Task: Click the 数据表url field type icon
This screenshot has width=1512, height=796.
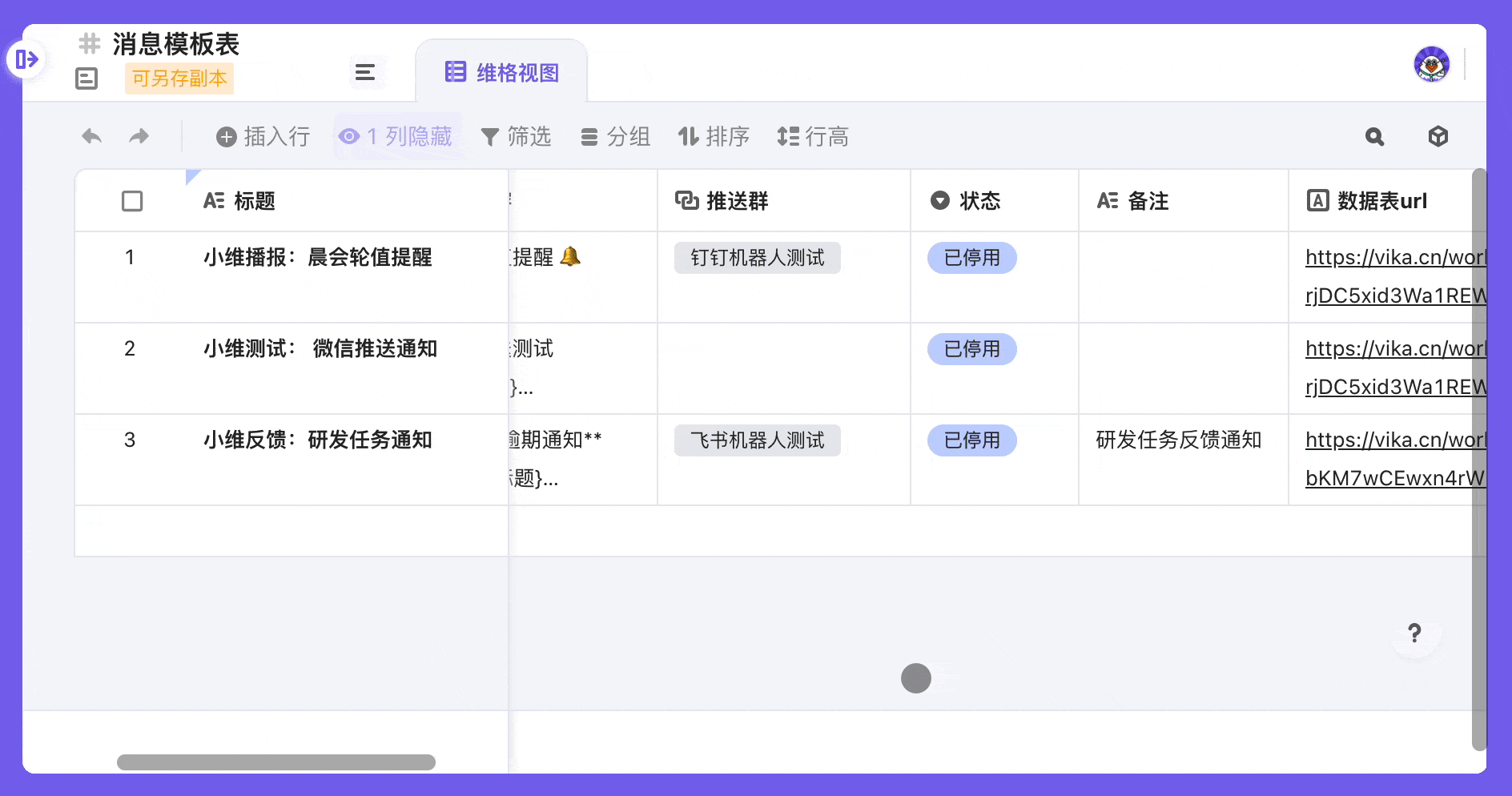Action: pyautogui.click(x=1317, y=200)
